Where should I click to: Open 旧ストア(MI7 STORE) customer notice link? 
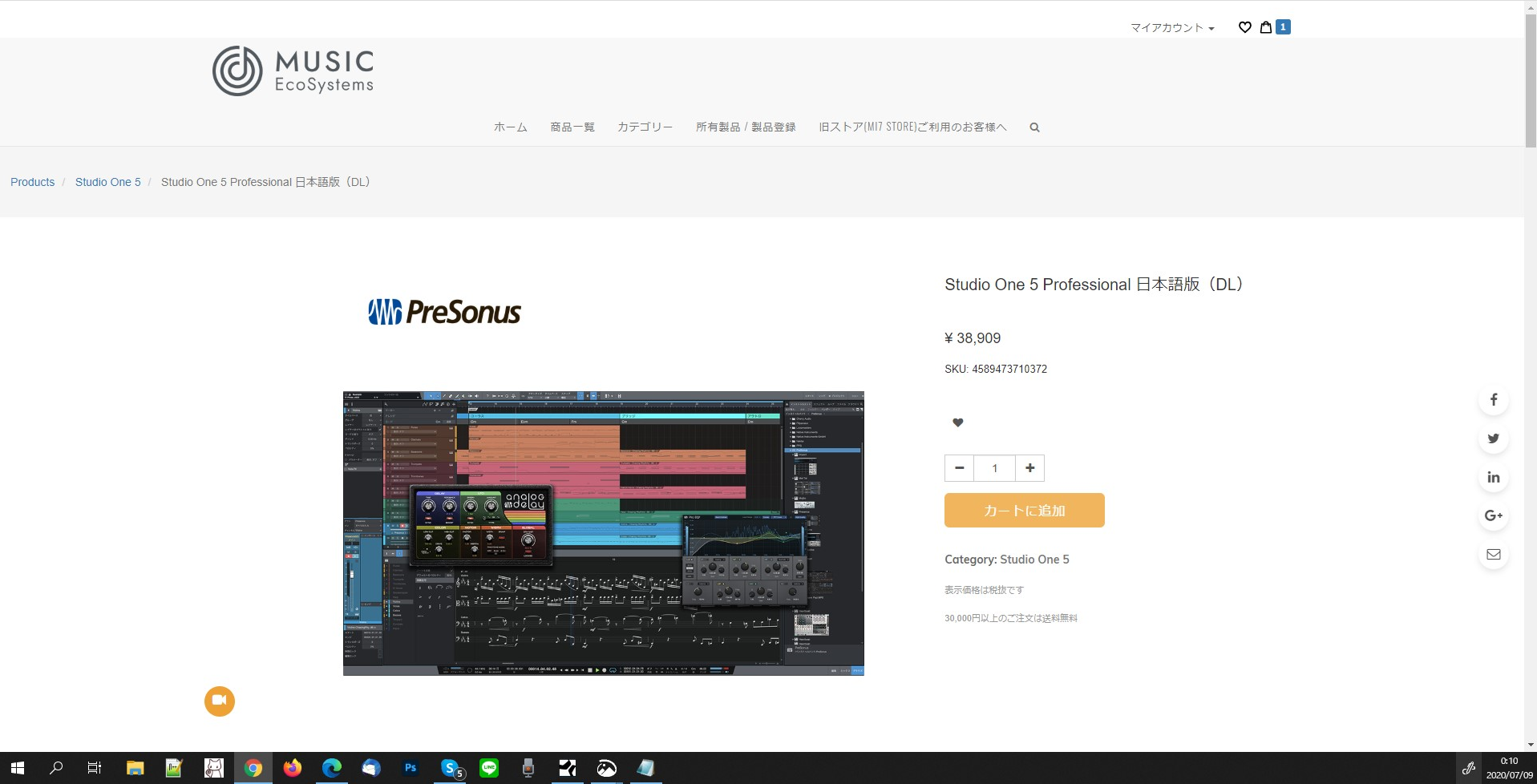(912, 127)
